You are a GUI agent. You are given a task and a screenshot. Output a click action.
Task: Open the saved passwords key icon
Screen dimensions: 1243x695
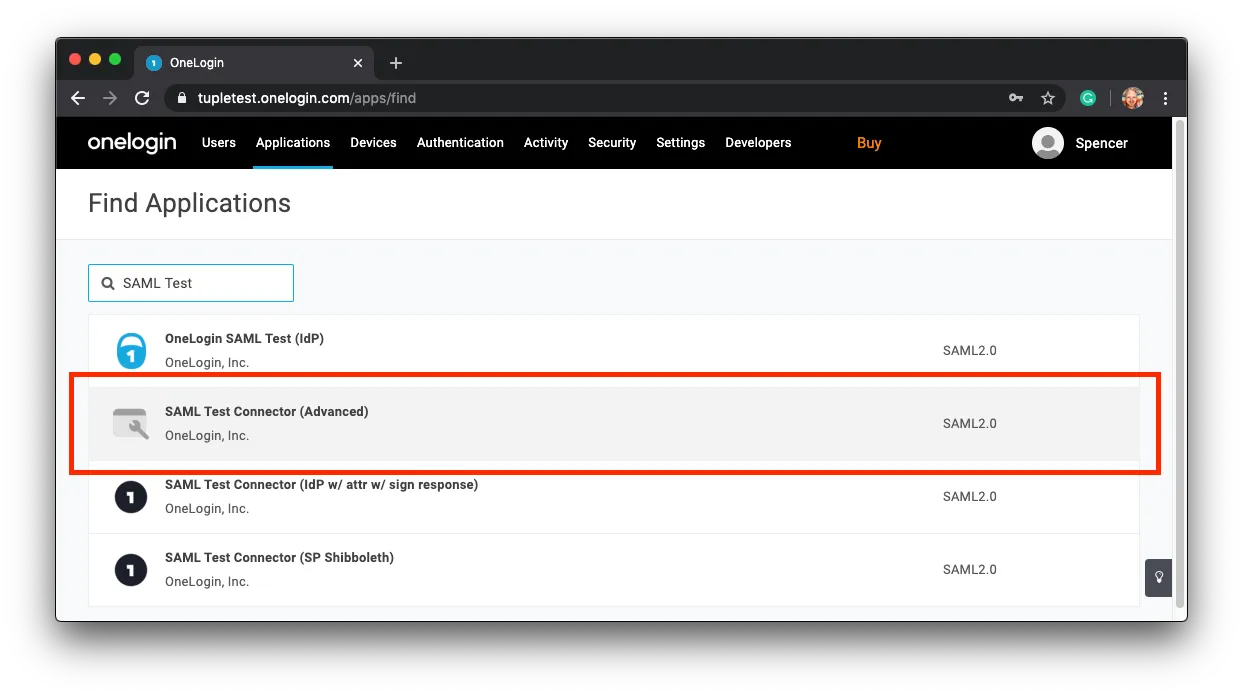coord(1016,98)
